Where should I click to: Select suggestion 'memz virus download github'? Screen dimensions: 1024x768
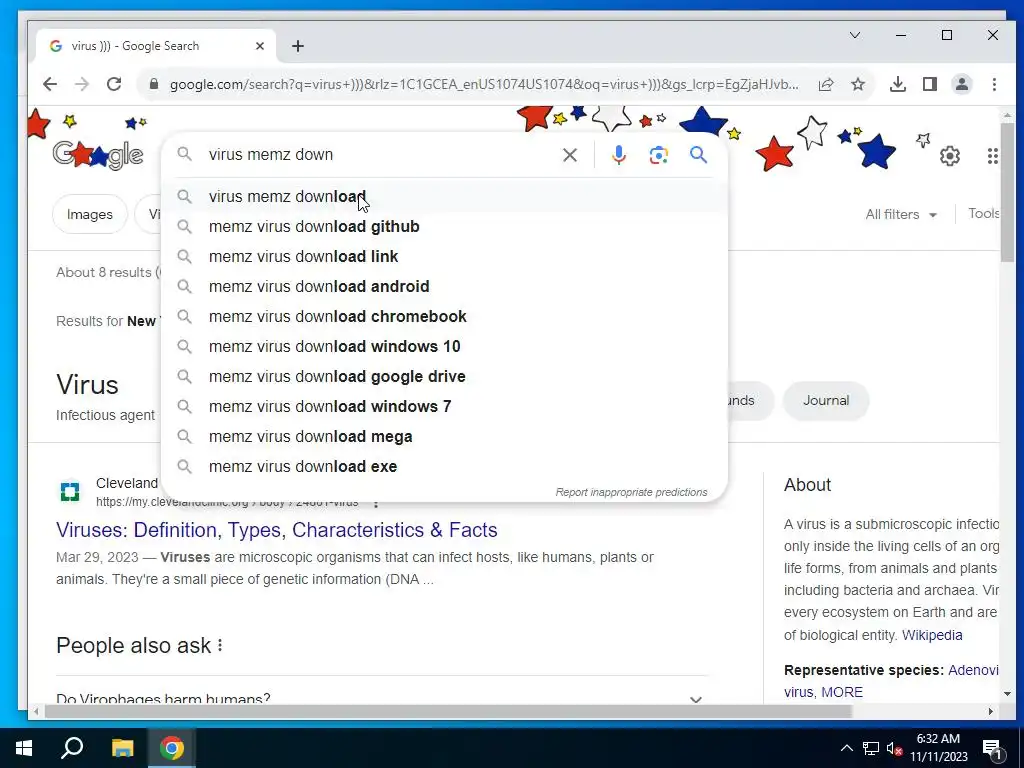point(444,227)
